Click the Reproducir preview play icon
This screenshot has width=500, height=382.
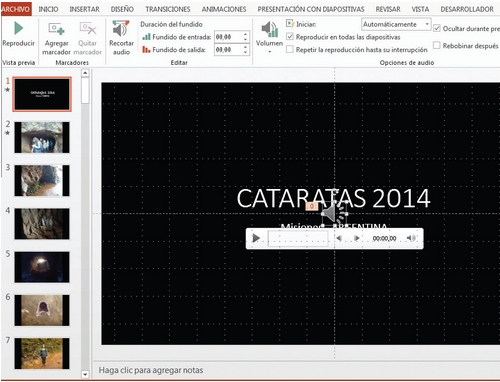point(19,29)
